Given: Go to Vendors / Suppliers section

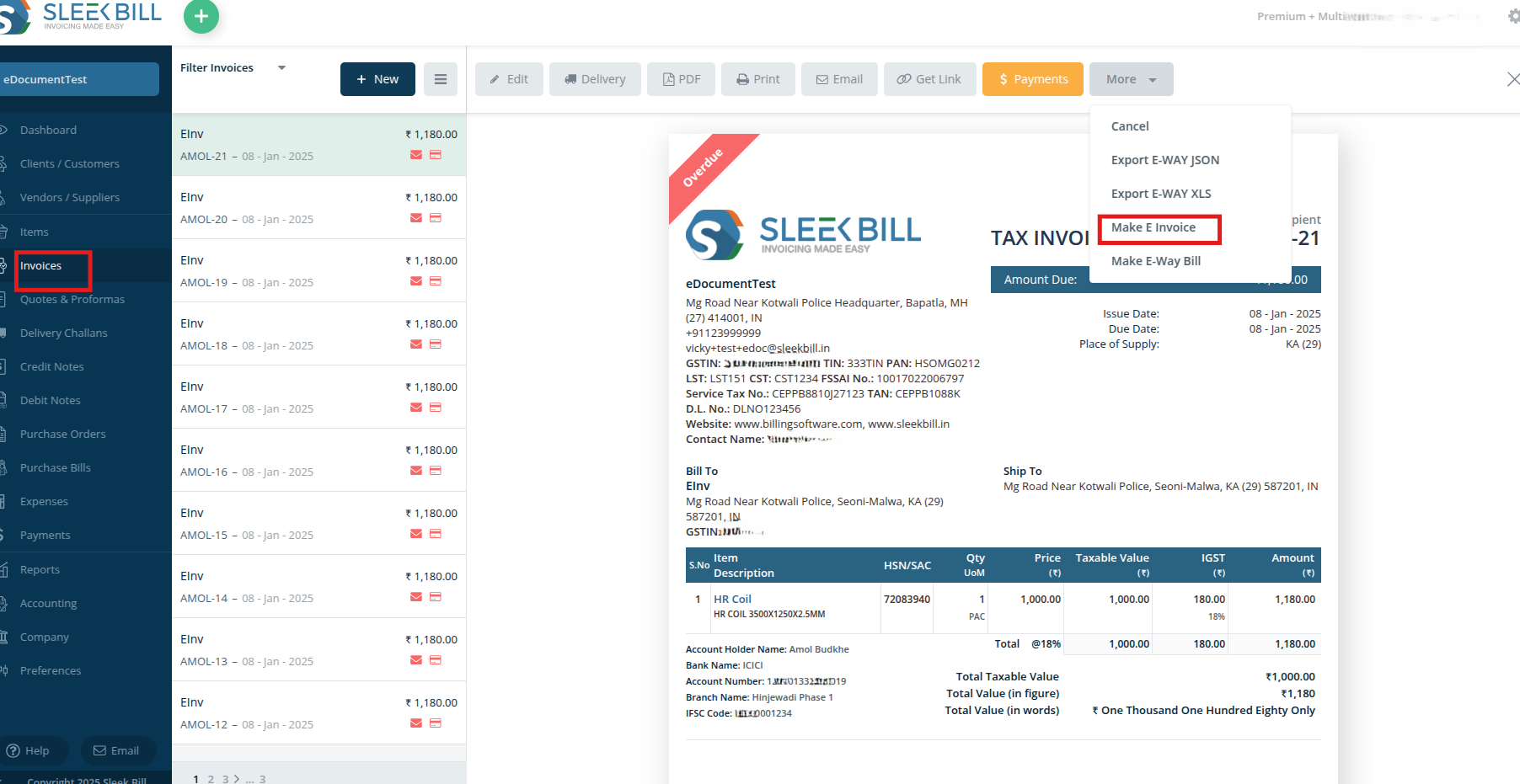Looking at the screenshot, I should click(x=70, y=197).
